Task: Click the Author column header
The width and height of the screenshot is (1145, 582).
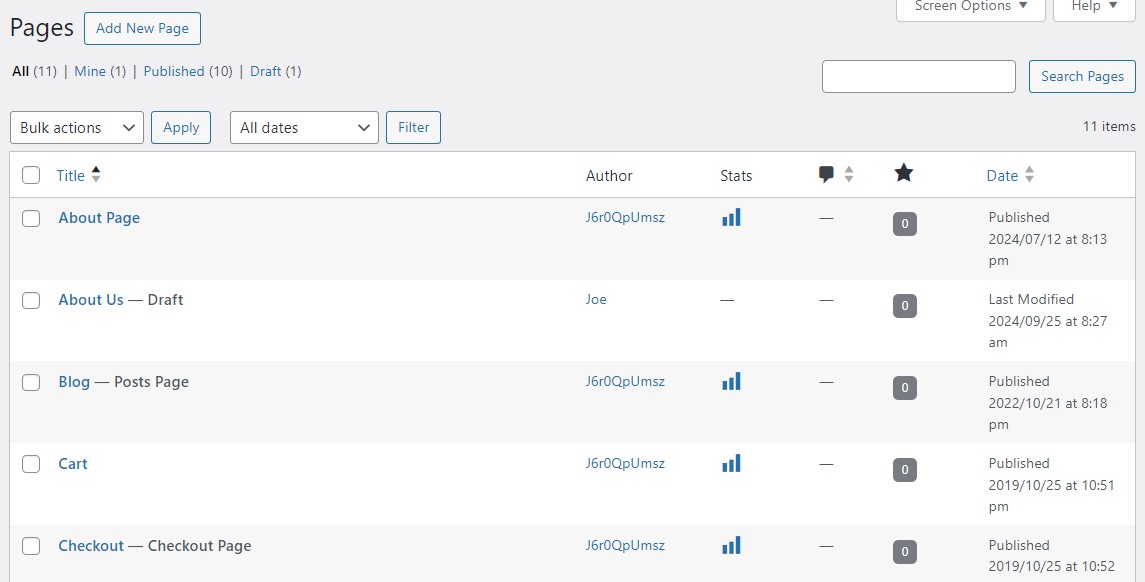Action: (x=609, y=175)
